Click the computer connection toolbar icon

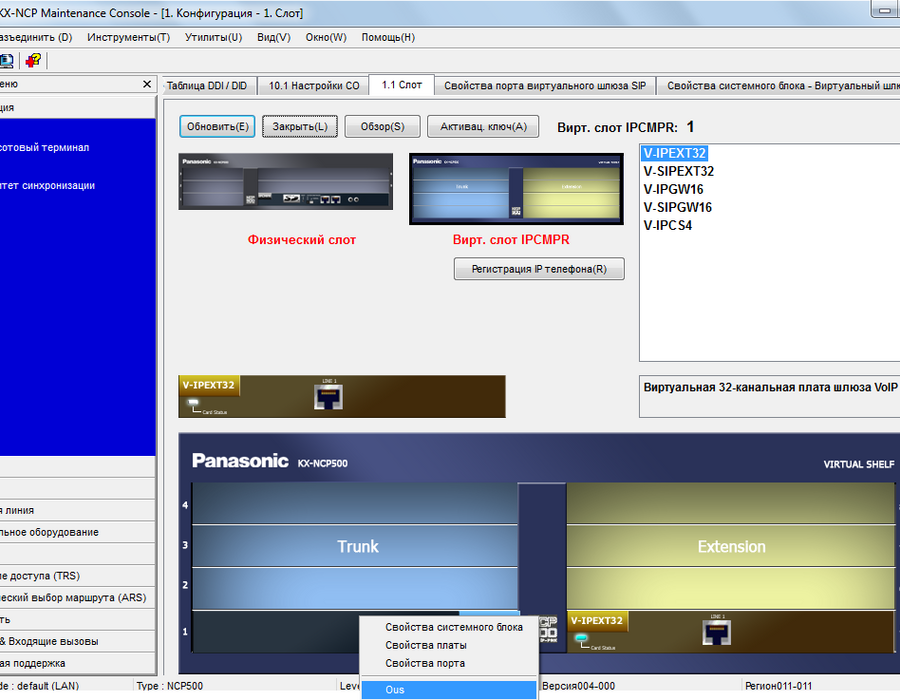pyautogui.click(x=6, y=60)
